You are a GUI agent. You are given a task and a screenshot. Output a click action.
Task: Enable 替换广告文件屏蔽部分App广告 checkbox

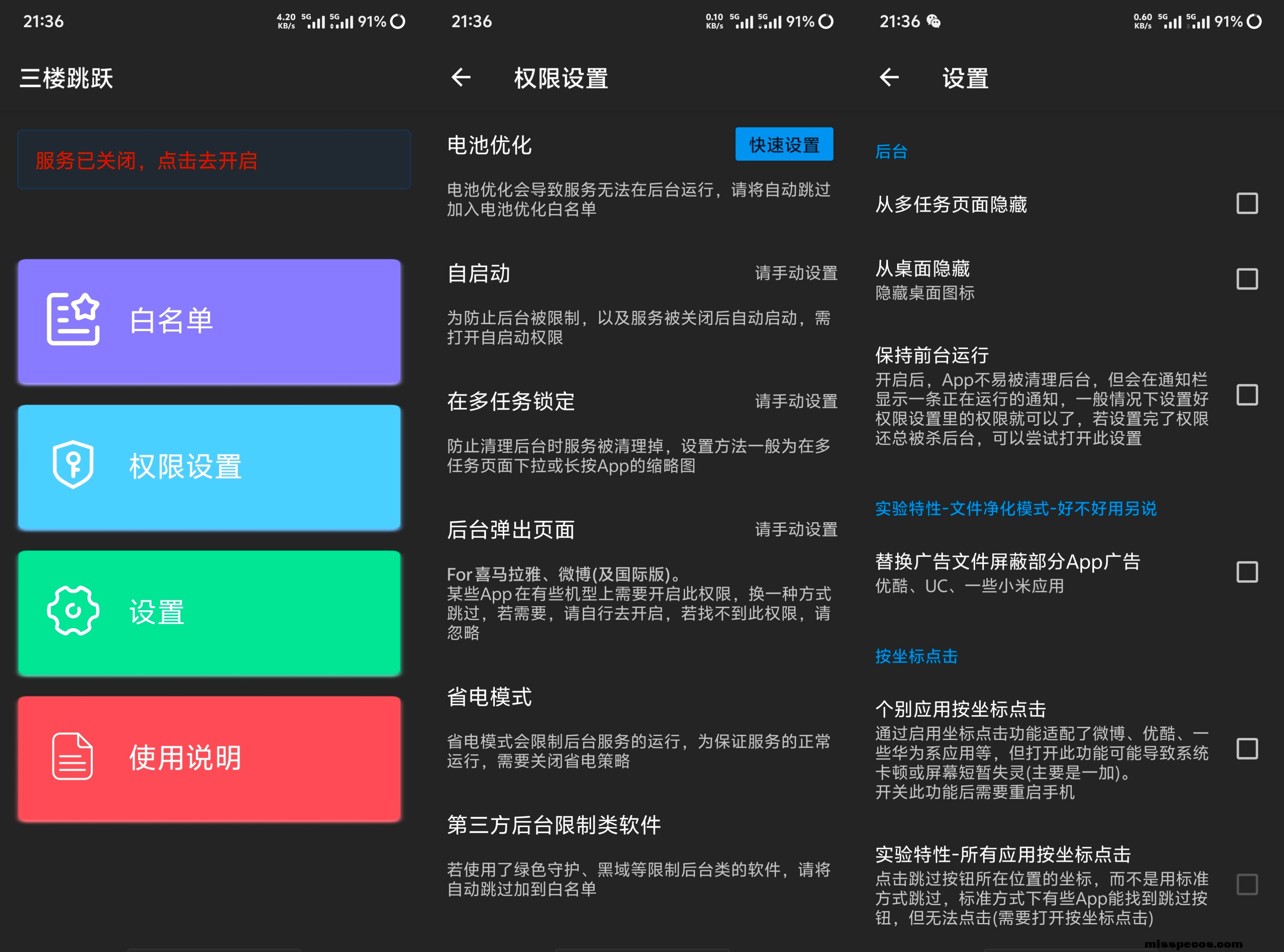(1247, 572)
